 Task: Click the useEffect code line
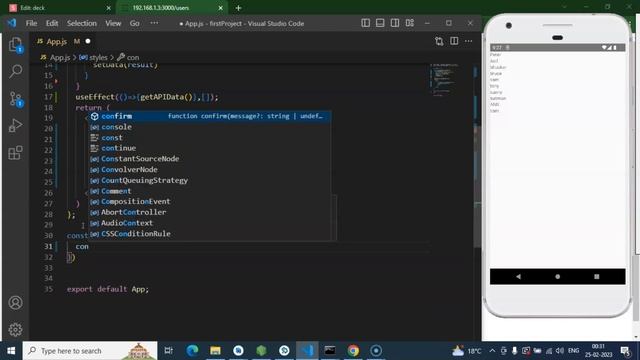click(x=147, y=97)
